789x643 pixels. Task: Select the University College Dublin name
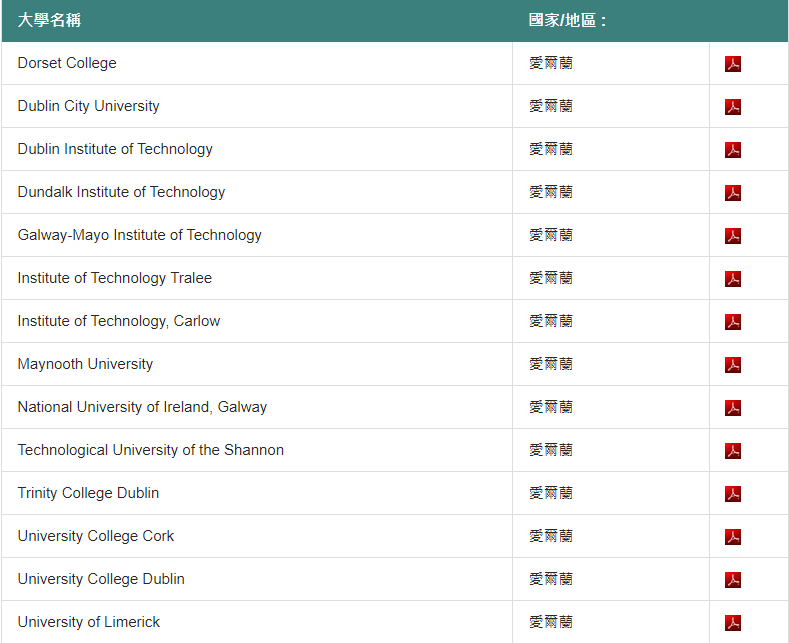point(101,579)
